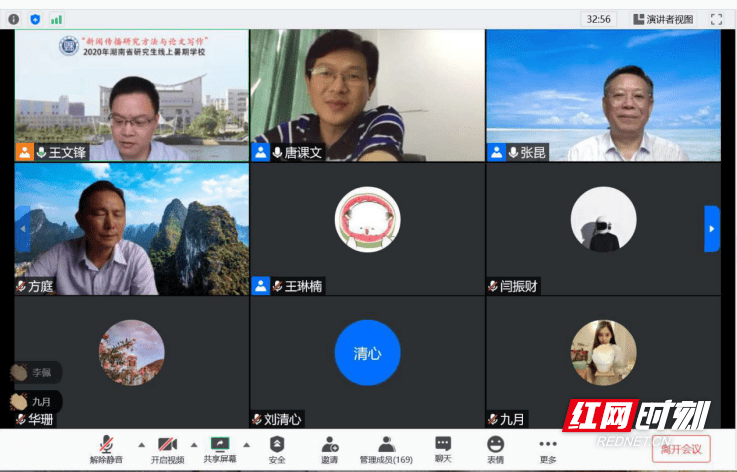
Task: Click 九月's photo avatar
Action: pos(604,353)
